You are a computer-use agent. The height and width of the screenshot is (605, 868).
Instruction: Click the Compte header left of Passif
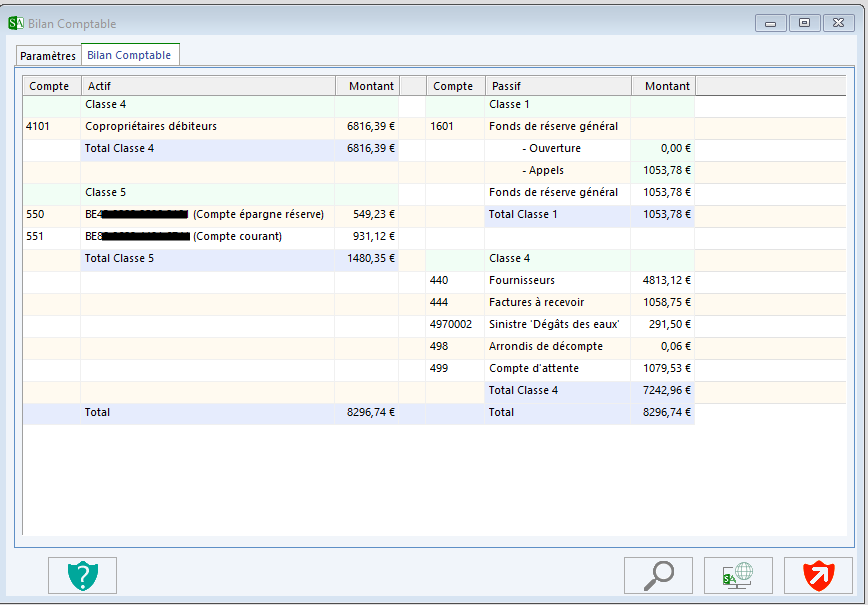coord(456,86)
